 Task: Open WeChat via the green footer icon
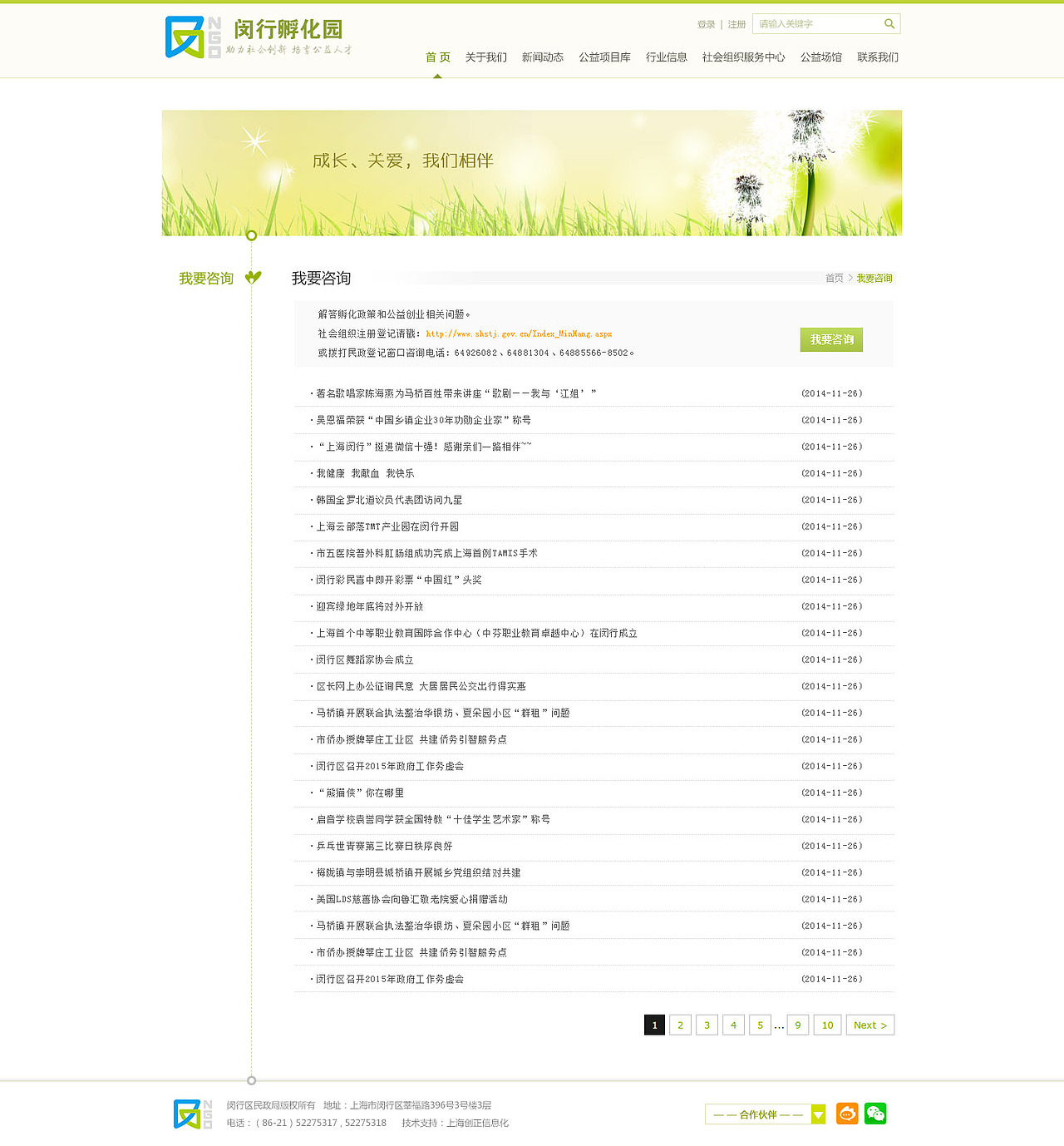(876, 1113)
